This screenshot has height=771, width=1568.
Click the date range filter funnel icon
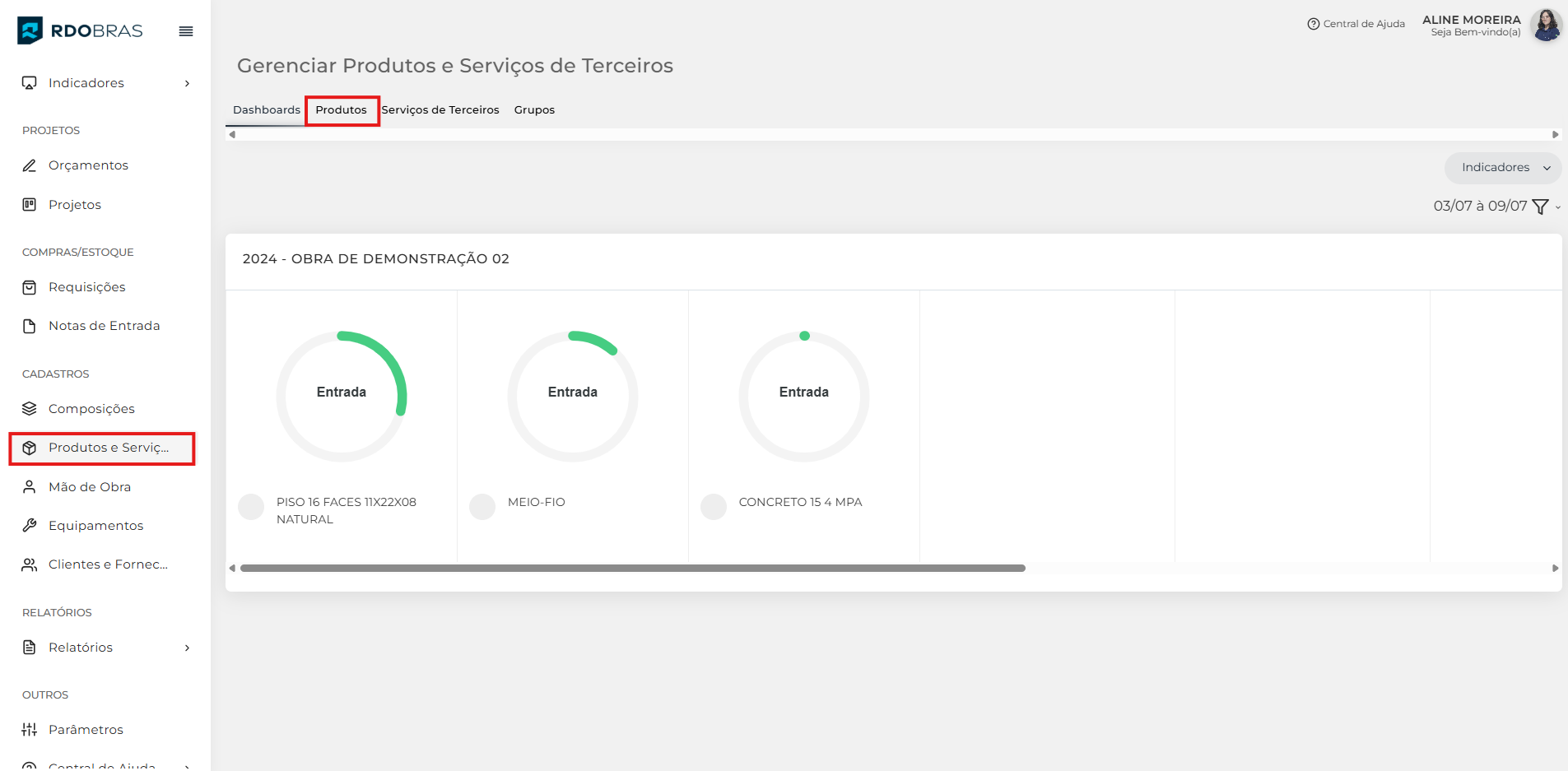point(1540,207)
